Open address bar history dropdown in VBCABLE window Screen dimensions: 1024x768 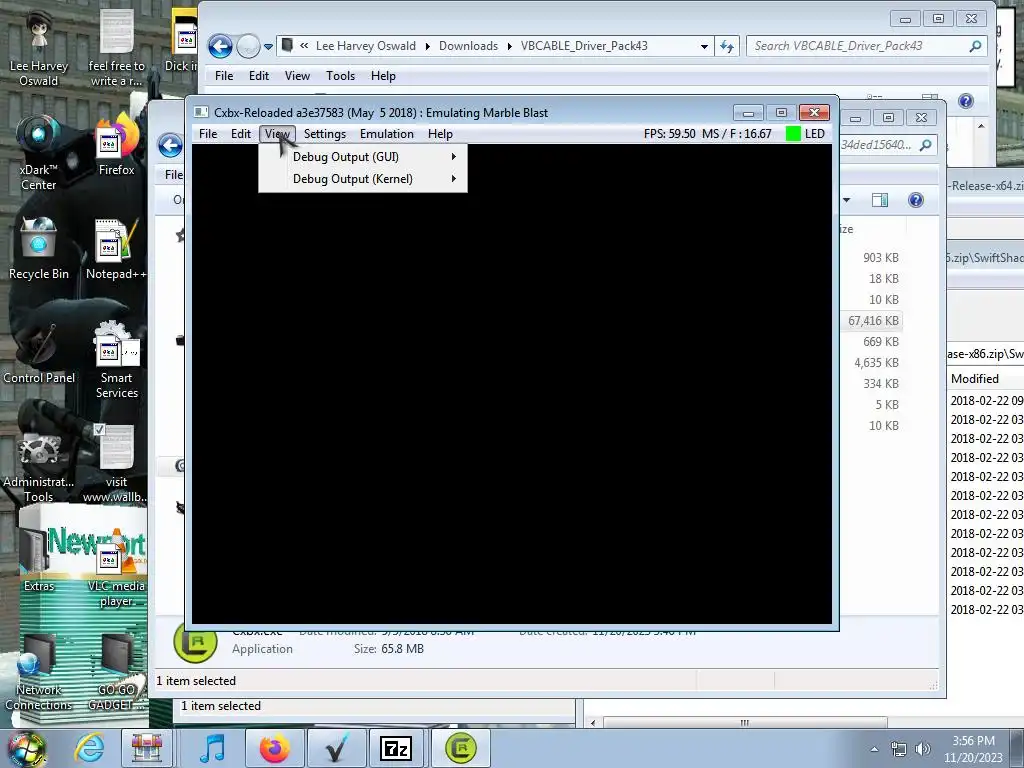[704, 46]
